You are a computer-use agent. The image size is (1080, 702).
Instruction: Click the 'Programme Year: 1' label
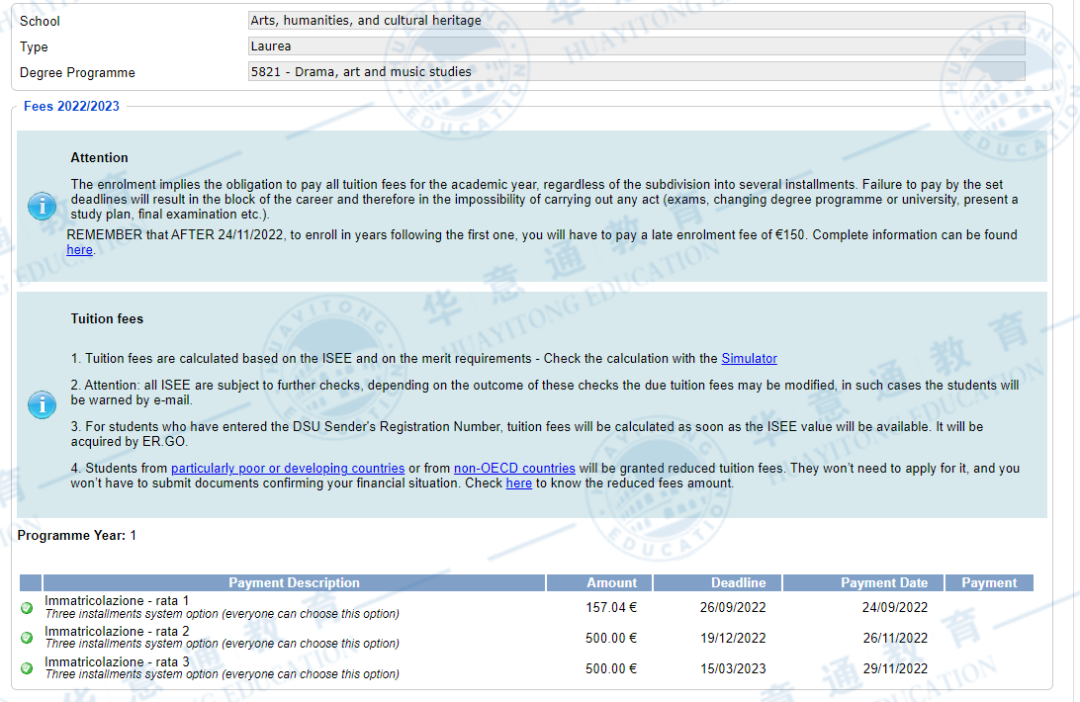tap(76, 535)
